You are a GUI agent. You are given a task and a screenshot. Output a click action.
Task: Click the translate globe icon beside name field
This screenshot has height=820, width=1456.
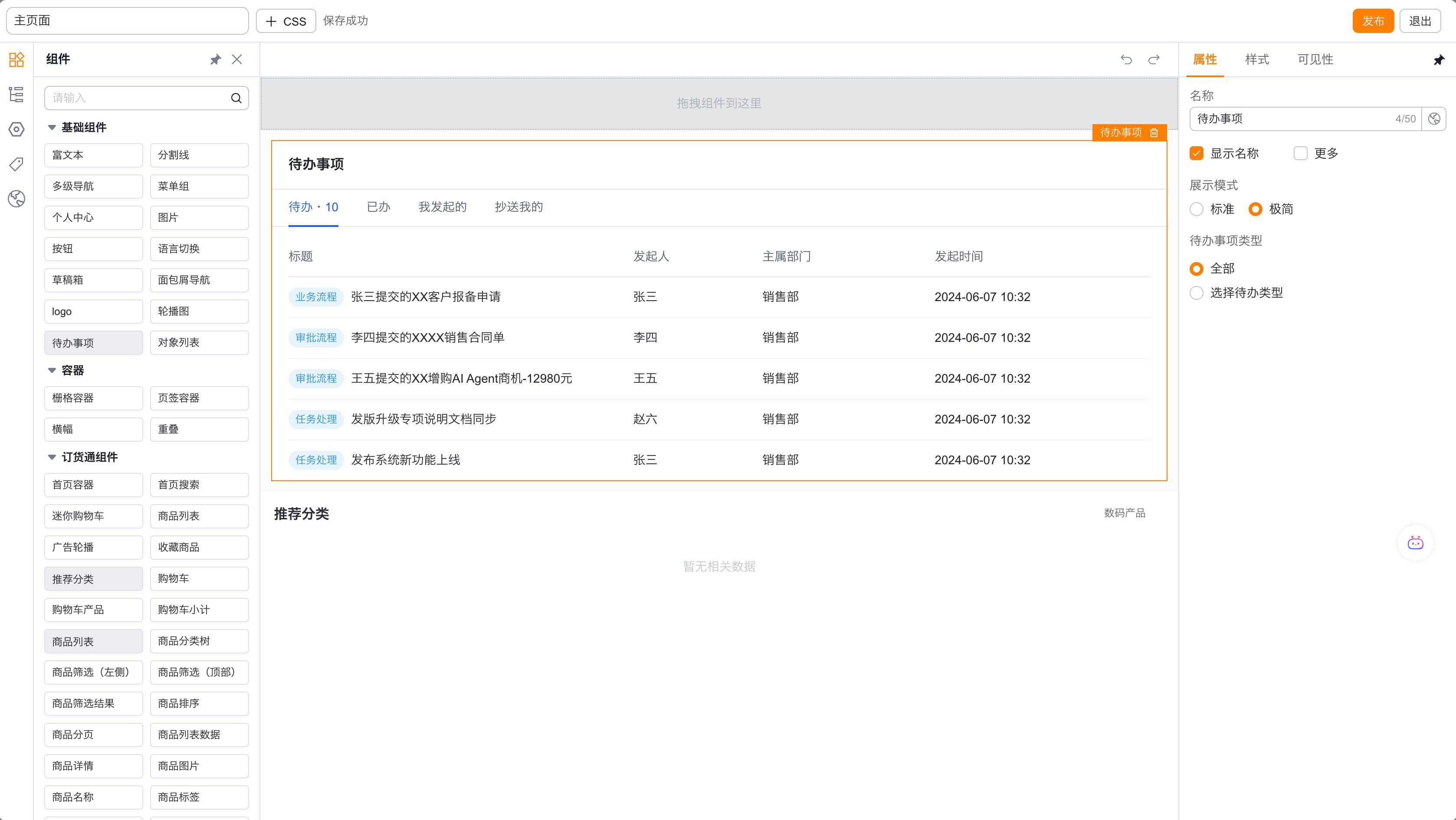point(1434,119)
